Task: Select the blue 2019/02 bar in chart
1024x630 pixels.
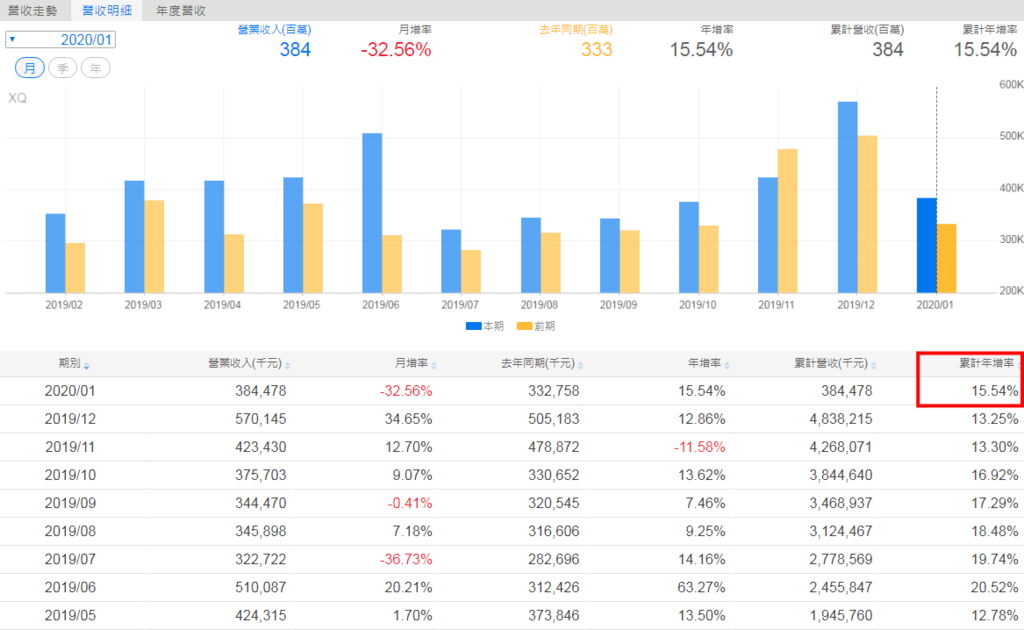Action: click(x=56, y=253)
